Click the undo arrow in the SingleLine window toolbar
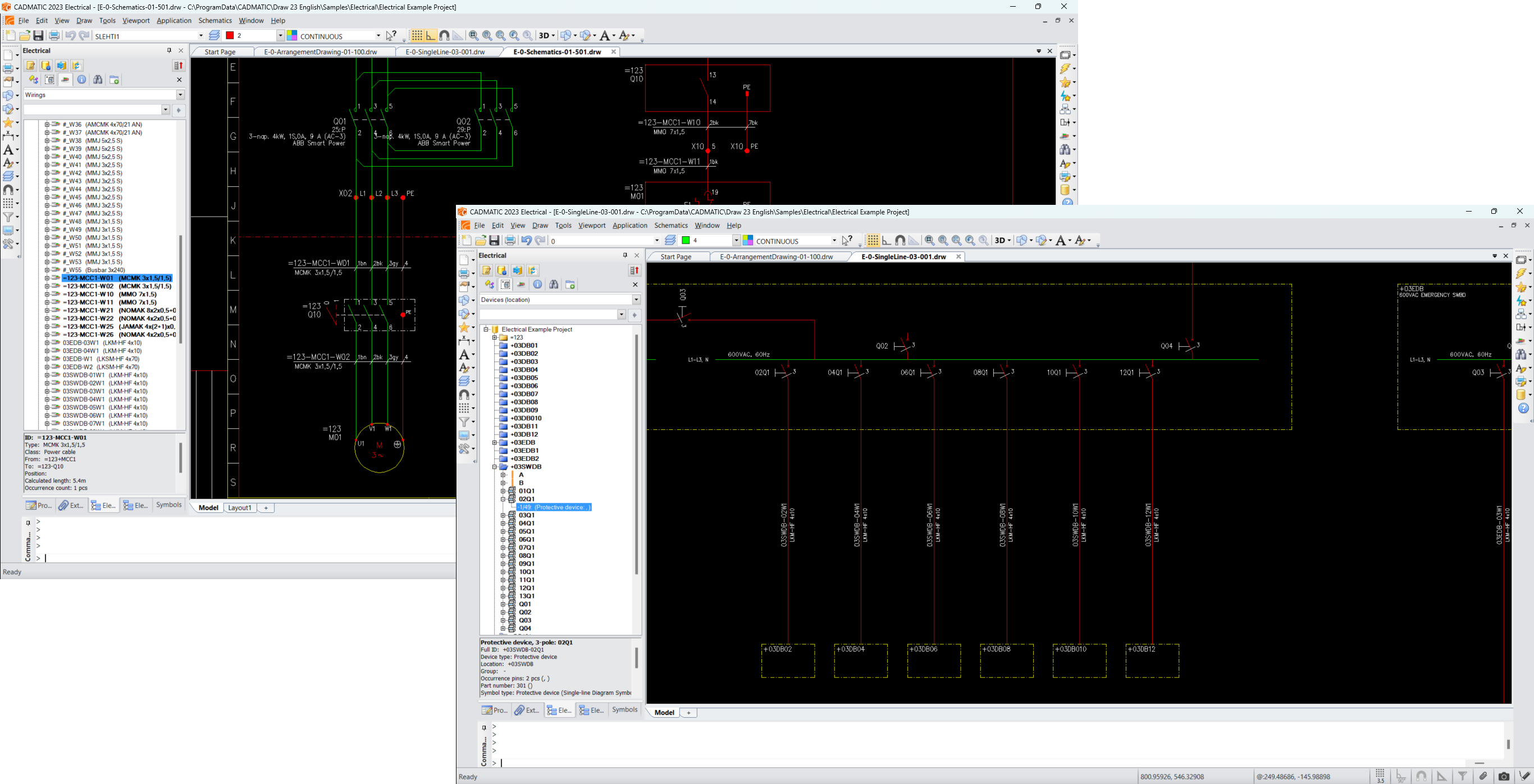1534x784 pixels. click(526, 241)
